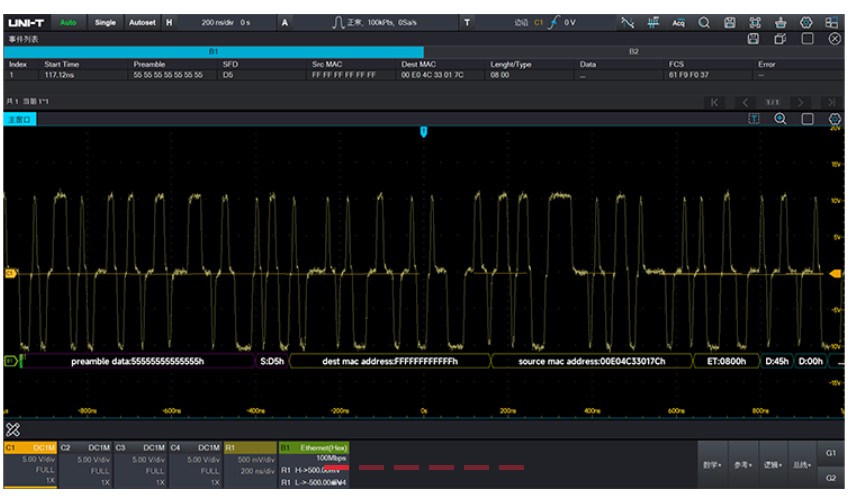
Task: Expand the 总线 bus menu
Action: [803, 465]
